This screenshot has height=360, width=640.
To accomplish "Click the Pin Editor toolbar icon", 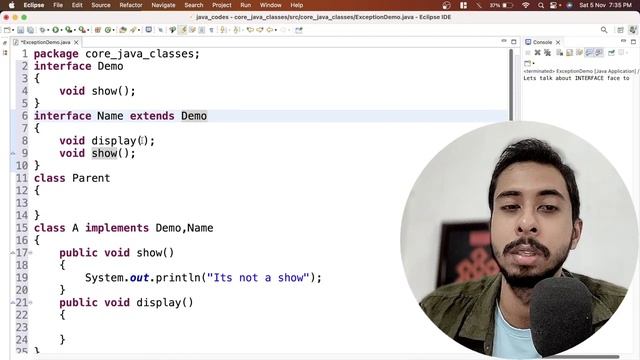I will coord(299,30).
